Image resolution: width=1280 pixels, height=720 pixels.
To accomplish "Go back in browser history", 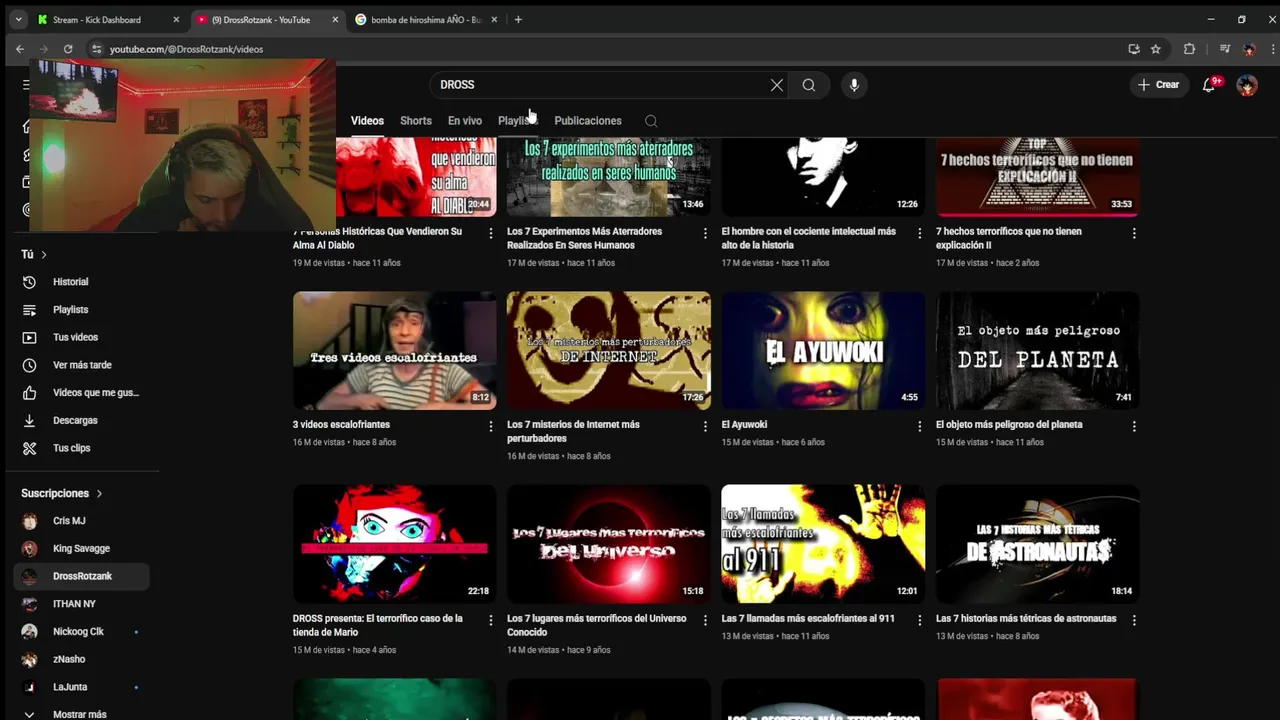I will pyautogui.click(x=20, y=49).
